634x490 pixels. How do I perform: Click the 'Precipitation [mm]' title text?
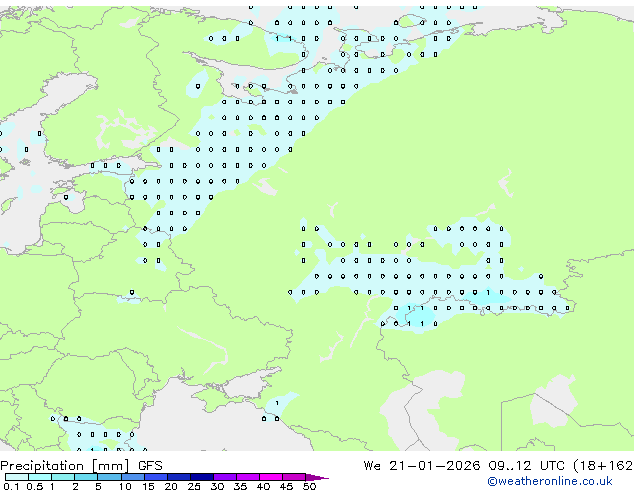(65, 466)
